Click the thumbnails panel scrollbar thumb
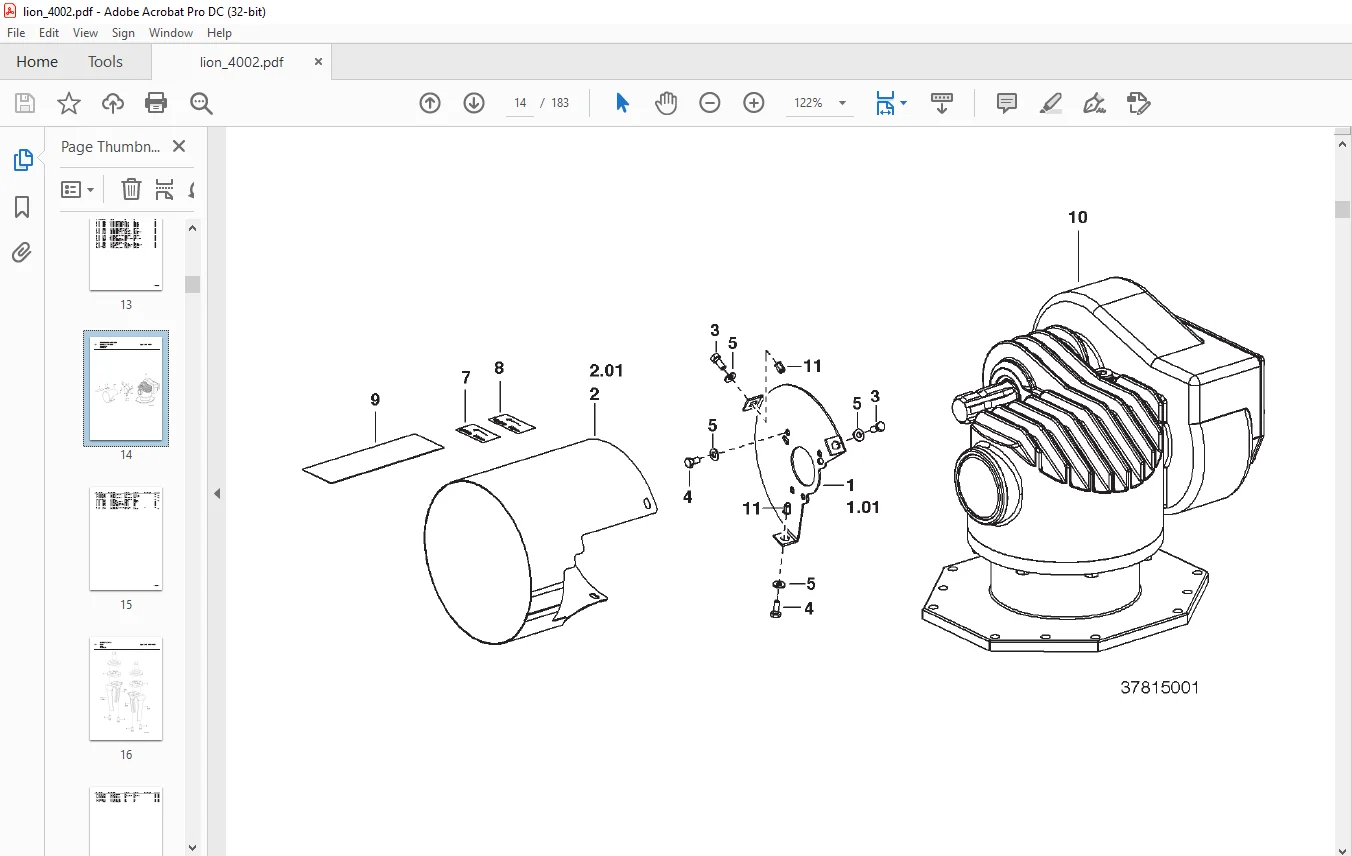The image size is (1352, 856). pos(193,284)
